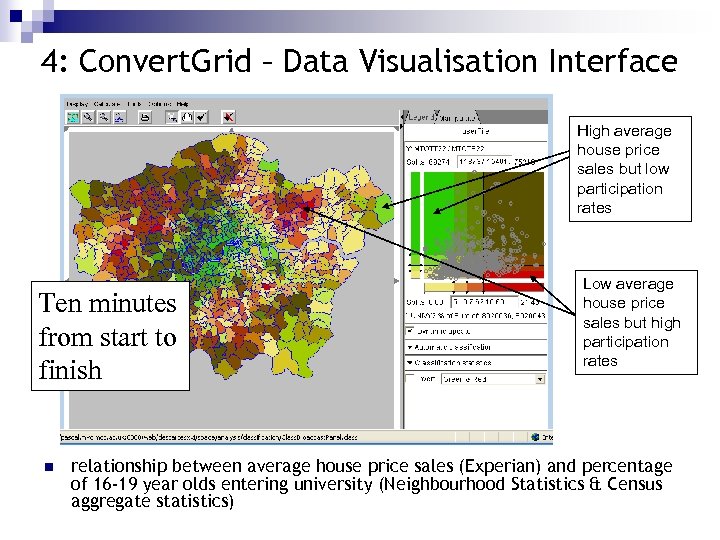Click the zoom to full extent icon
Viewport: 720px width, 540px height.
73,118
